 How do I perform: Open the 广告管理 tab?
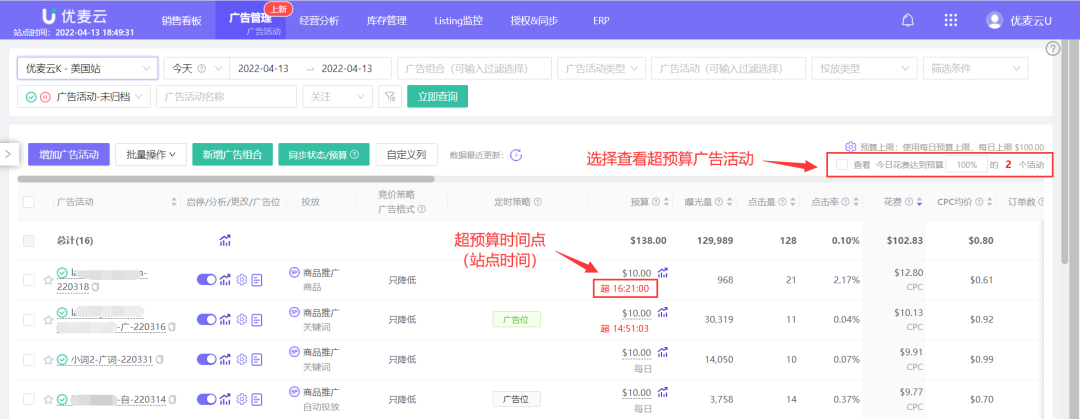coord(250,18)
